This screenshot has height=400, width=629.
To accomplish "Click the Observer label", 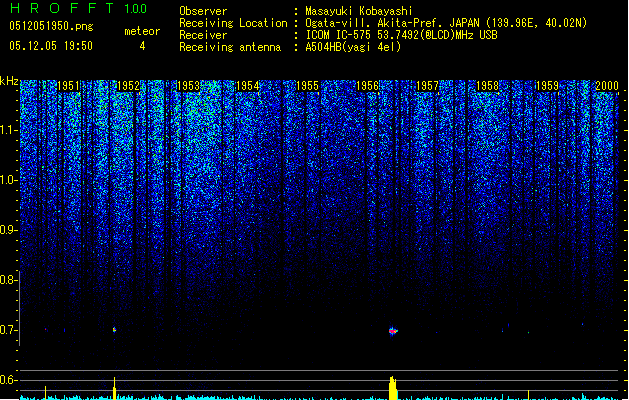I will [203, 11].
